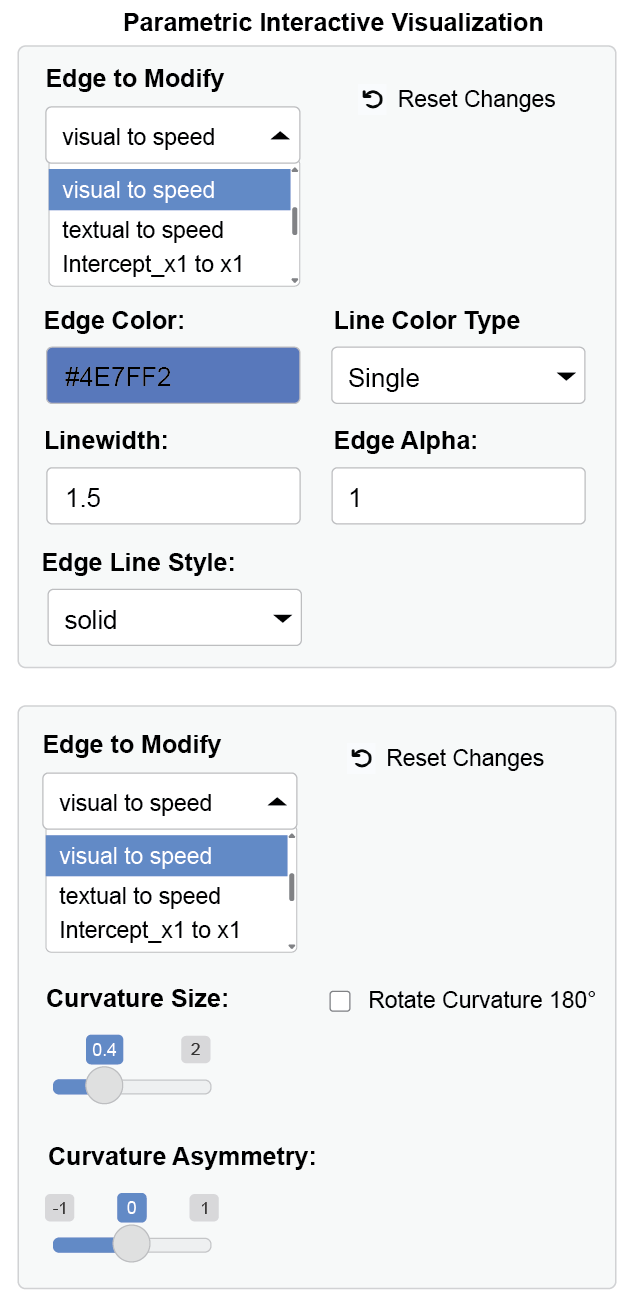Viewport: 631px width, 1290px height.
Task: Click the Curvature Asymmetry slider handle
Action: point(131,1244)
